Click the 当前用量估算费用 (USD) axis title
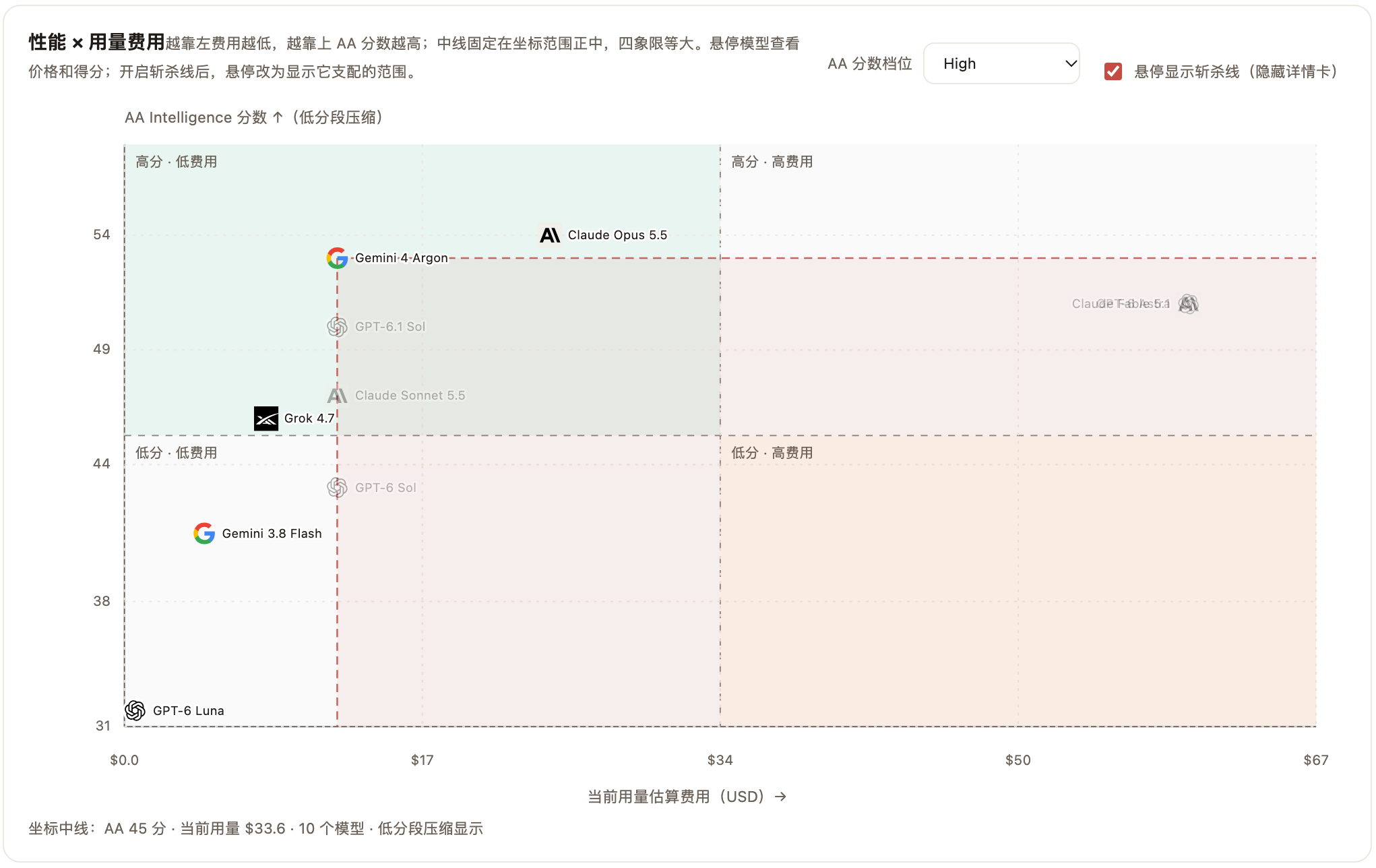Image resolution: width=1376 pixels, height=868 pixels. (687, 797)
